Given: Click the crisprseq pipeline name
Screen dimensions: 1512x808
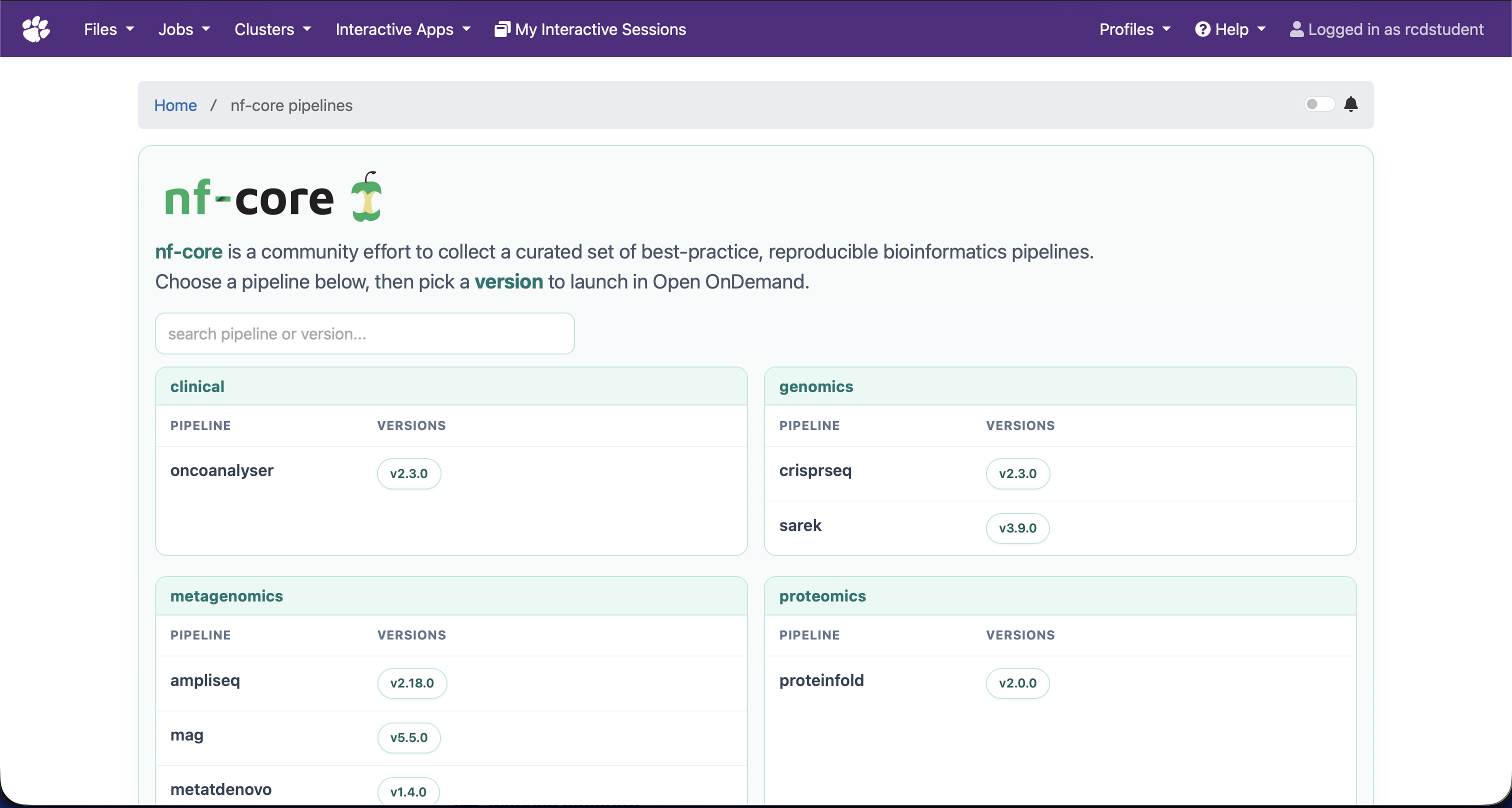Looking at the screenshot, I should [x=815, y=470].
